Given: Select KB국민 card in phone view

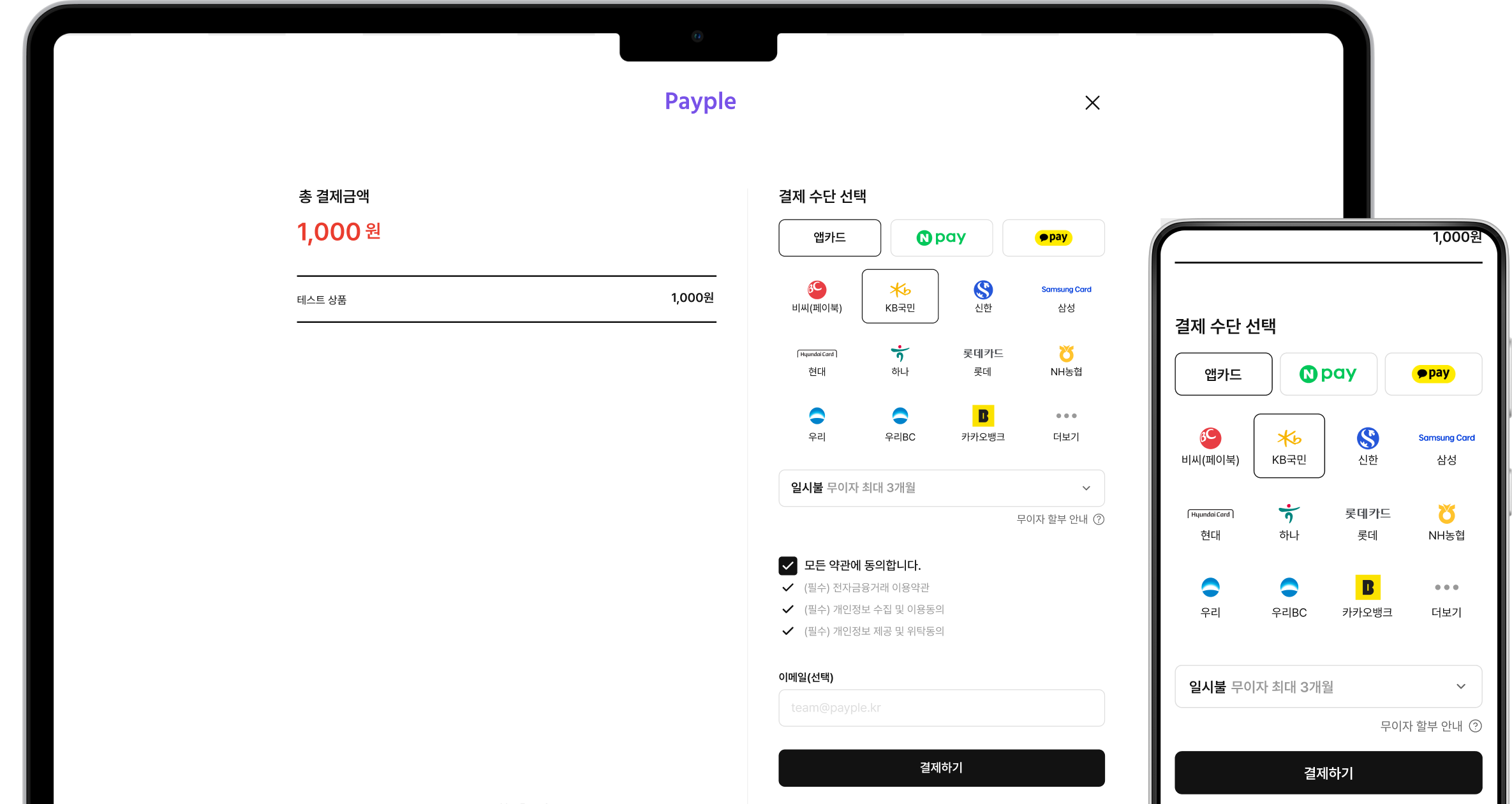Looking at the screenshot, I should (x=1289, y=446).
